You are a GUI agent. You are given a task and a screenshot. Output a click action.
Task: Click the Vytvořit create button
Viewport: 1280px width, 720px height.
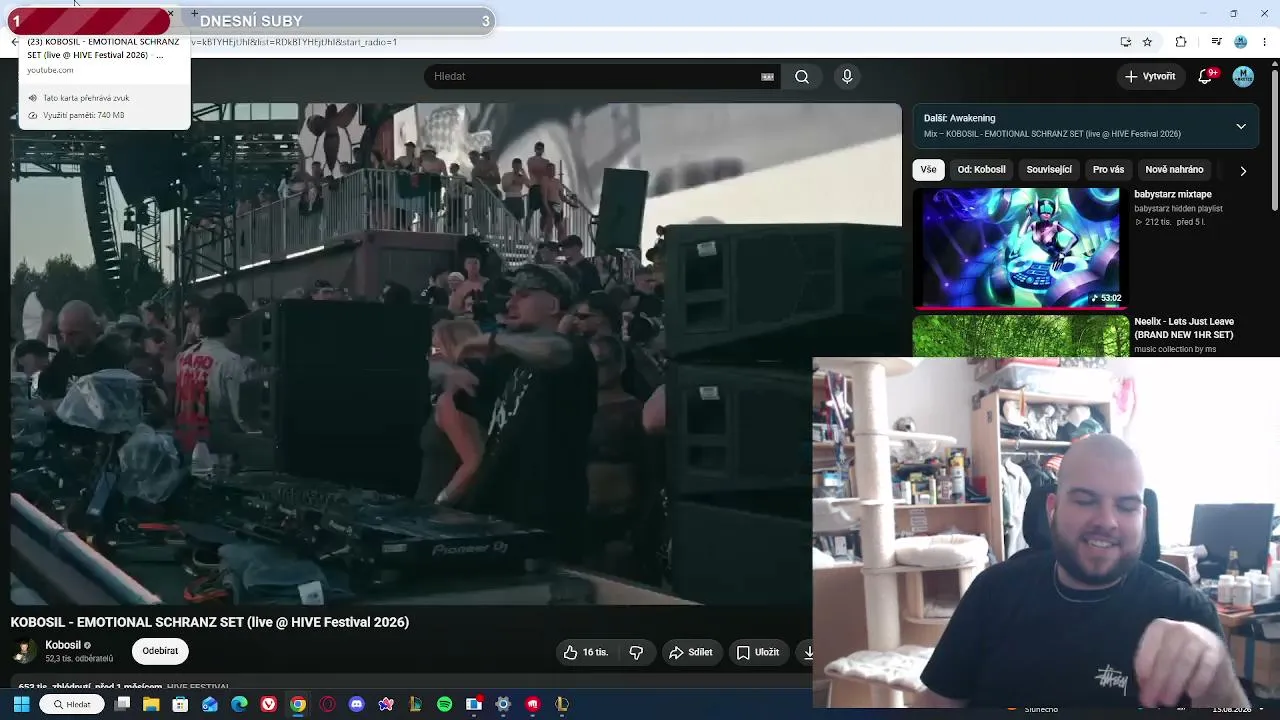pyautogui.click(x=1150, y=77)
